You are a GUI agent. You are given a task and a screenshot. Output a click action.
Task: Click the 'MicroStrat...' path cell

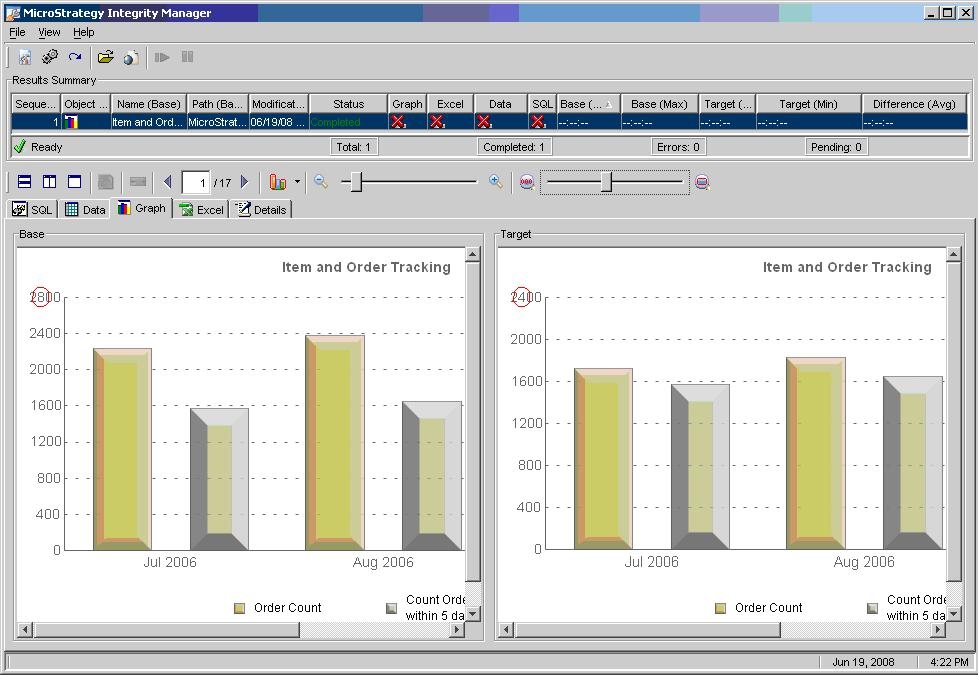point(217,122)
